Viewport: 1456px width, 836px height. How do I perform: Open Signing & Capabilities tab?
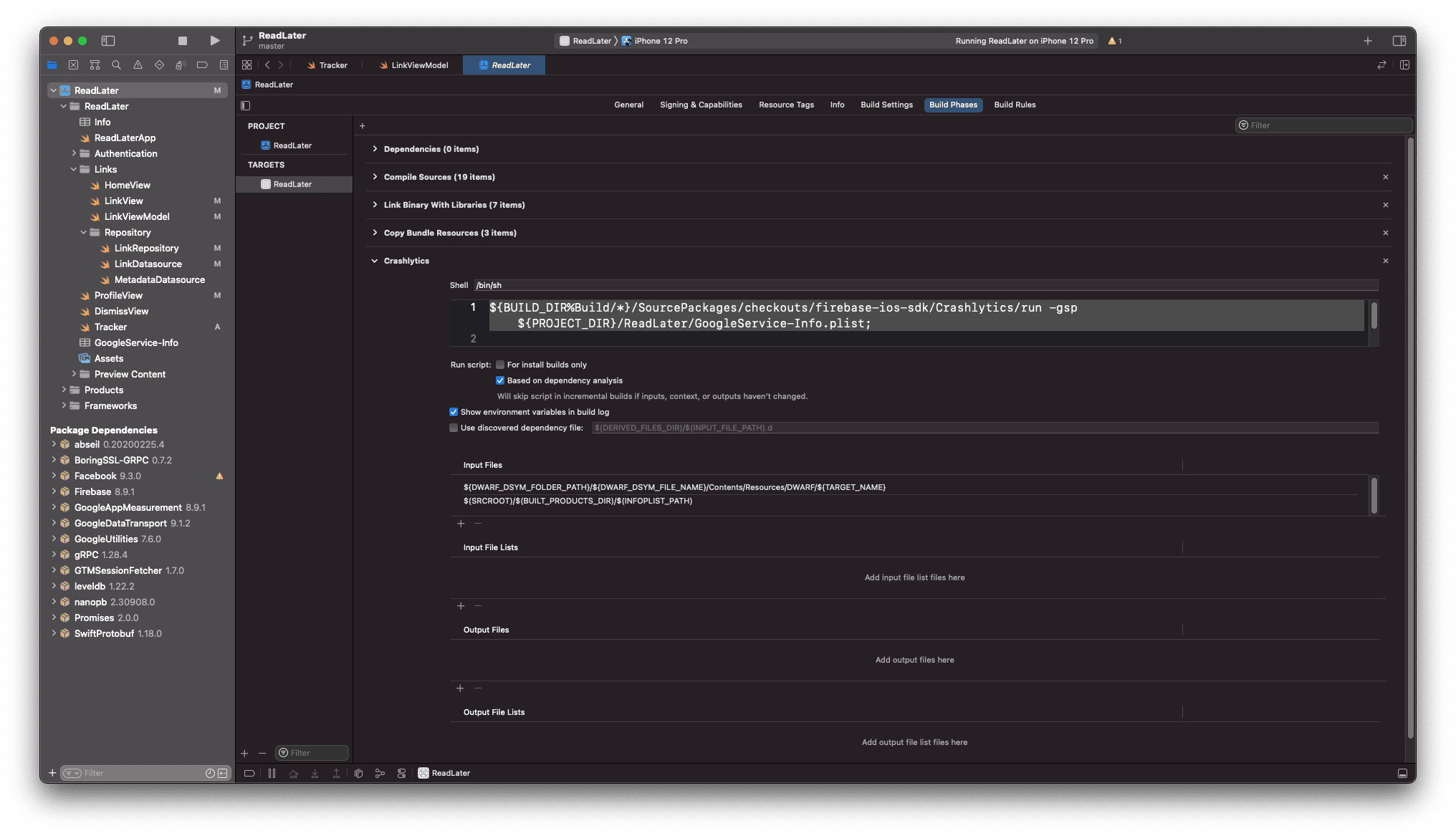(701, 105)
